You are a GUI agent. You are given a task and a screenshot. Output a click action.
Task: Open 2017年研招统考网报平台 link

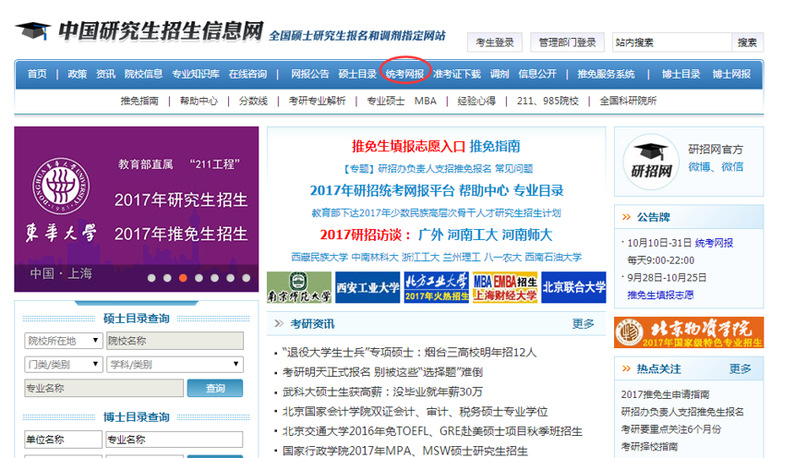point(382,191)
